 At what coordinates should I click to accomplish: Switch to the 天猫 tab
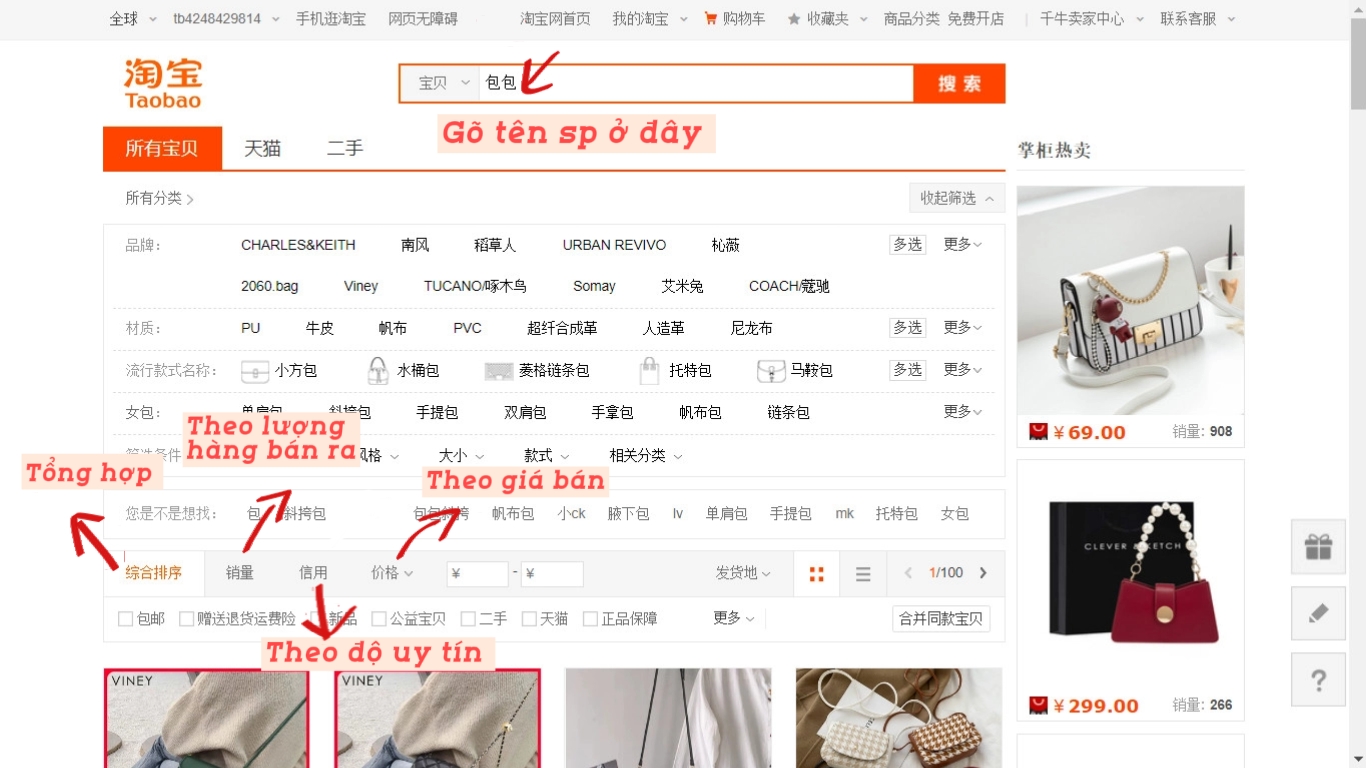263,148
